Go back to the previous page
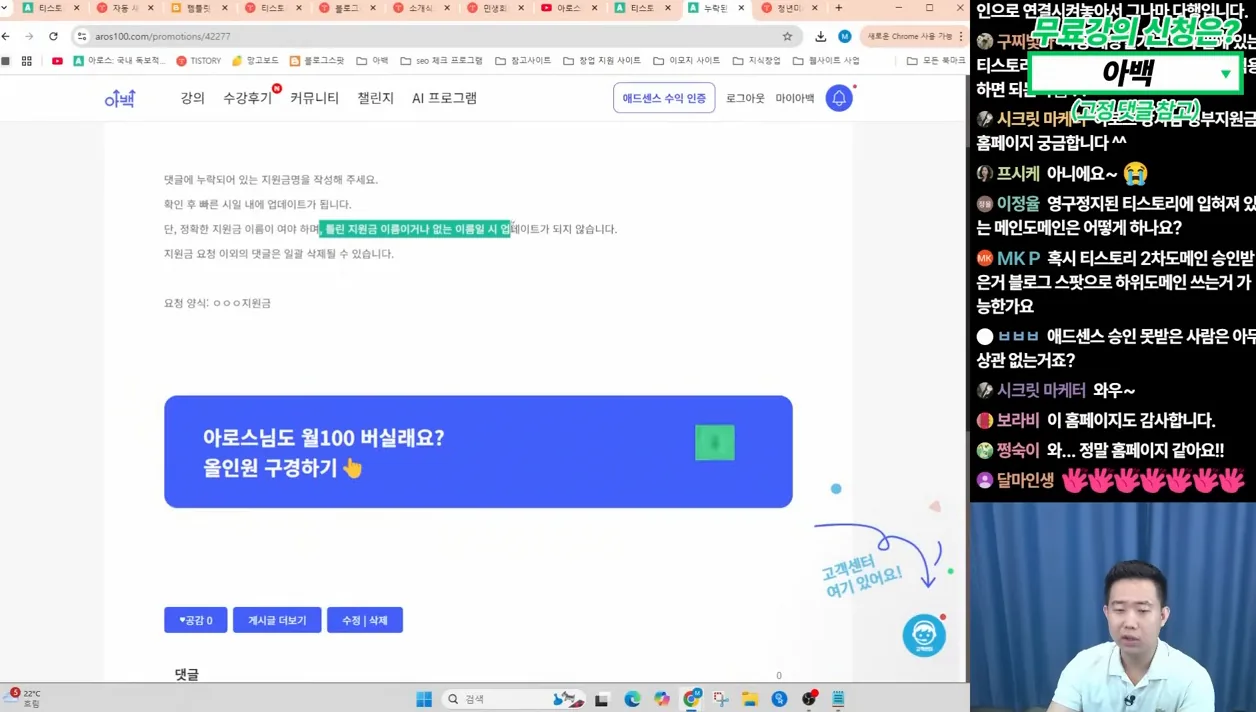The width and height of the screenshot is (1256, 712). pos(7,36)
